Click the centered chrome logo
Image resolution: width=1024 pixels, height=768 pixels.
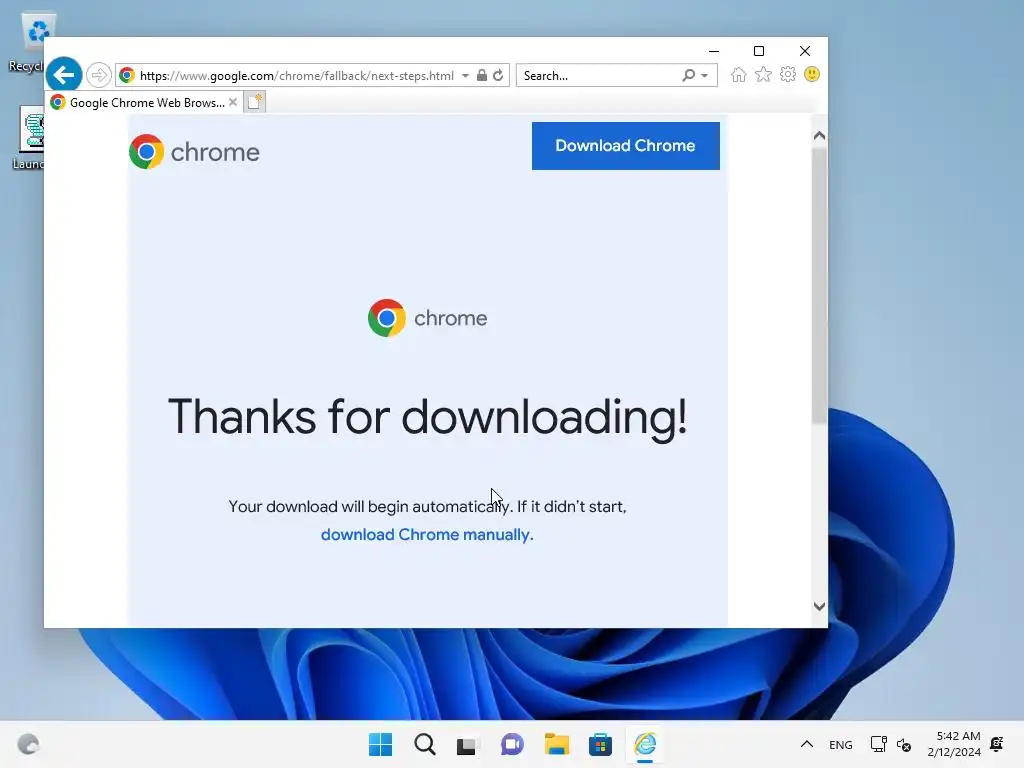click(427, 318)
